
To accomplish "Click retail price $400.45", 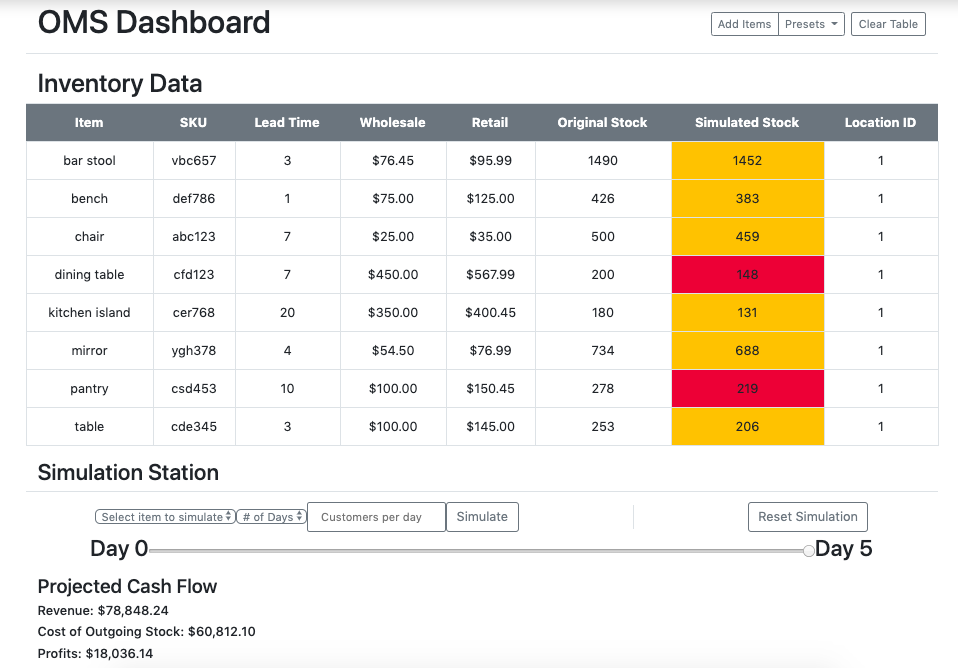I will tap(490, 312).
